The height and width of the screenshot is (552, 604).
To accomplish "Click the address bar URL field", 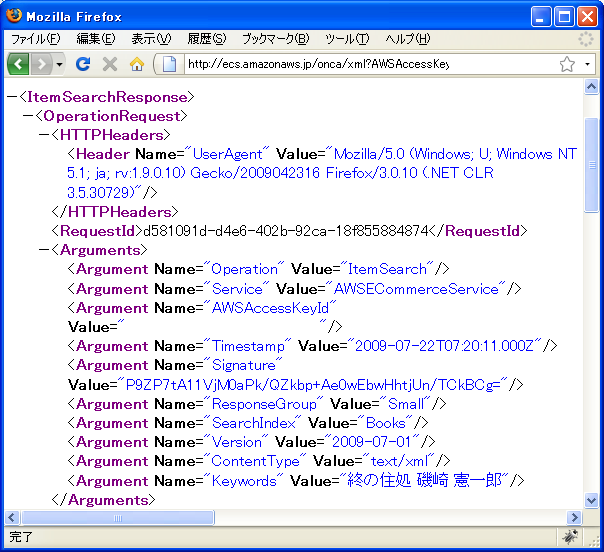I will click(x=370, y=64).
